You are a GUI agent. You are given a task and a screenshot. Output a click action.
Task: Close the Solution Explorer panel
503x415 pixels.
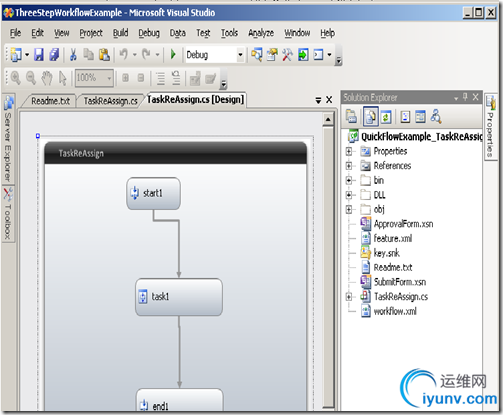click(x=476, y=97)
